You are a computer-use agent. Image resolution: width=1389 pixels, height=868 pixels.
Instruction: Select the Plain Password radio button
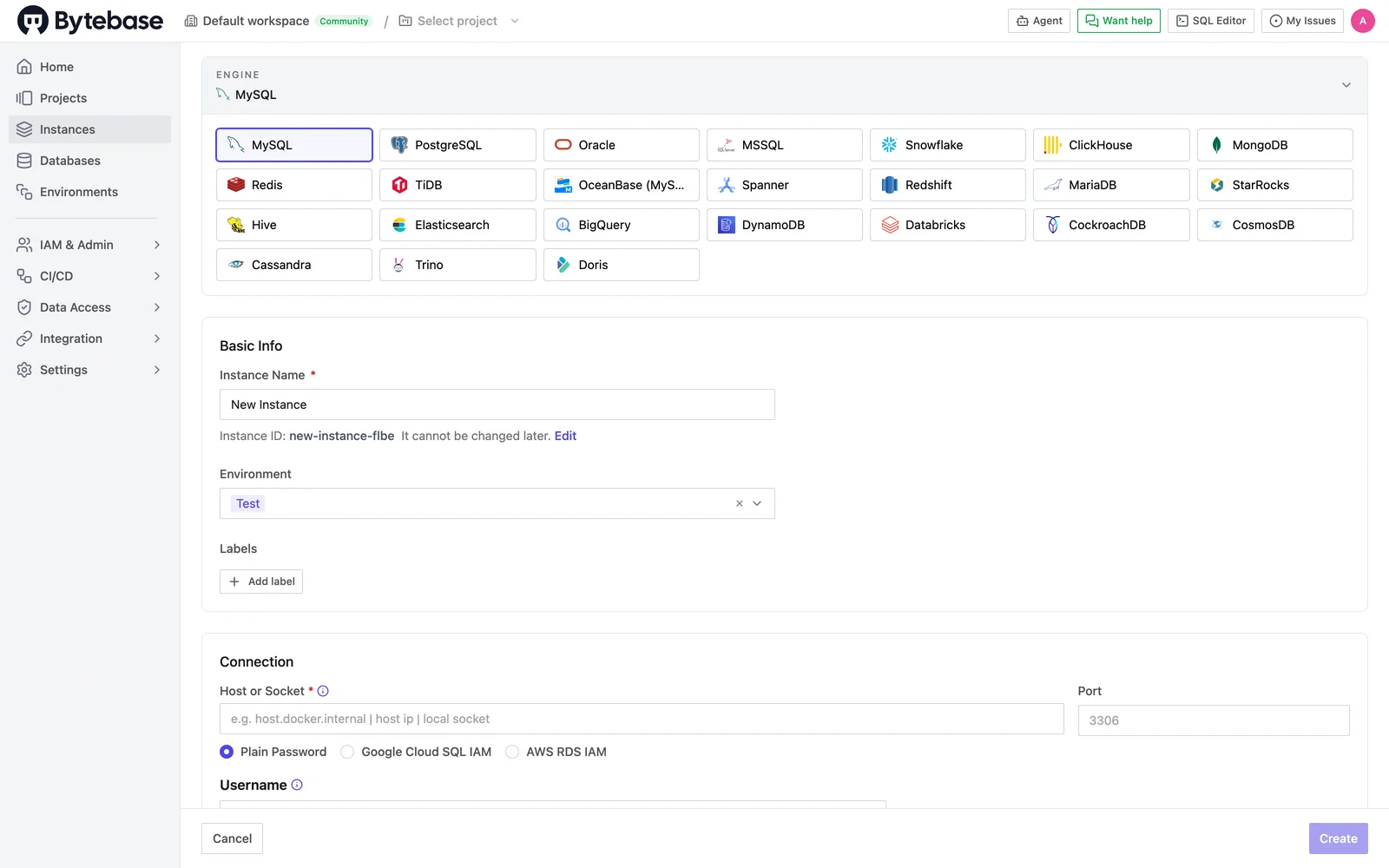[227, 752]
